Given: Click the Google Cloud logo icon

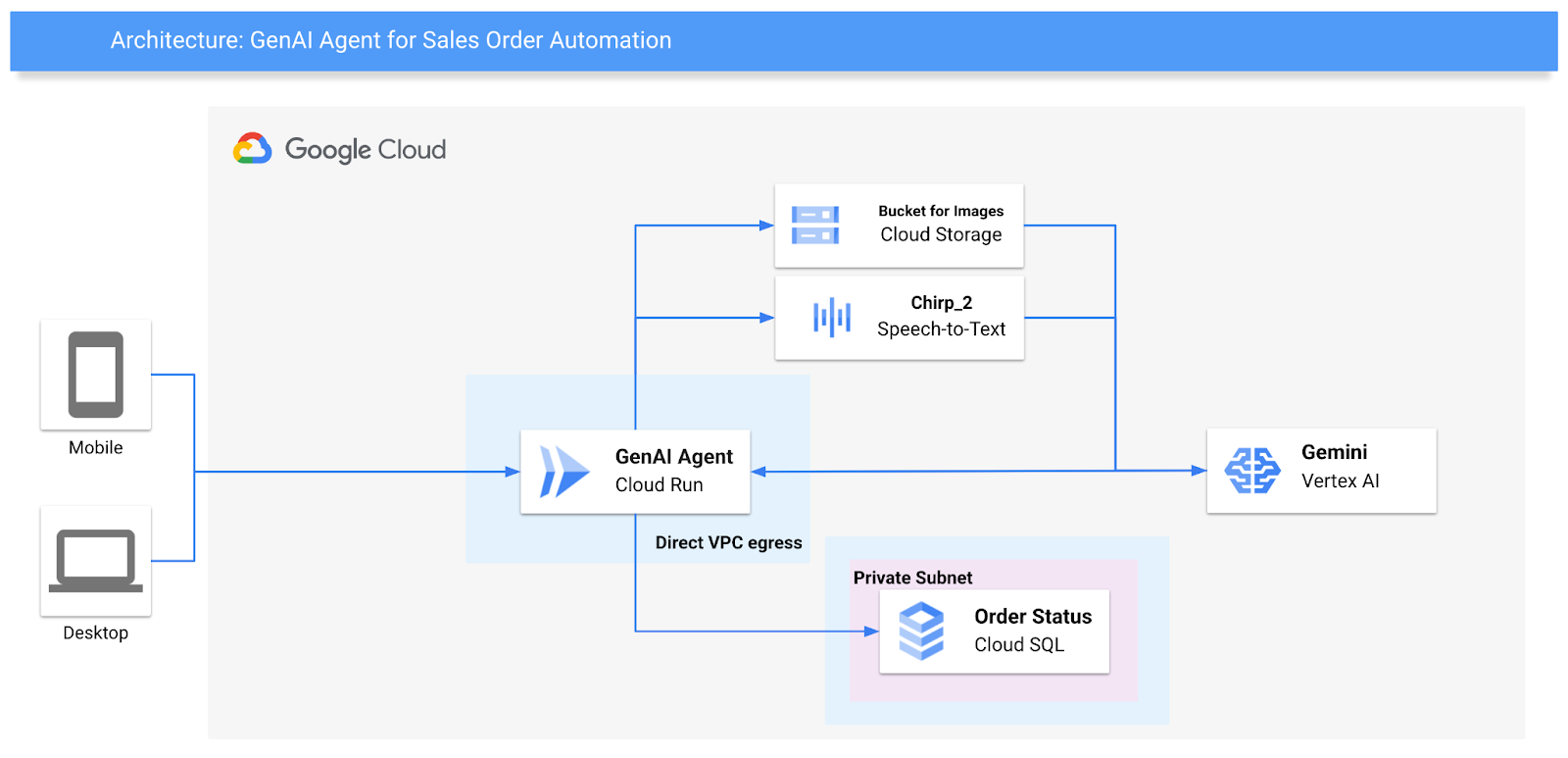Looking at the screenshot, I should [252, 149].
